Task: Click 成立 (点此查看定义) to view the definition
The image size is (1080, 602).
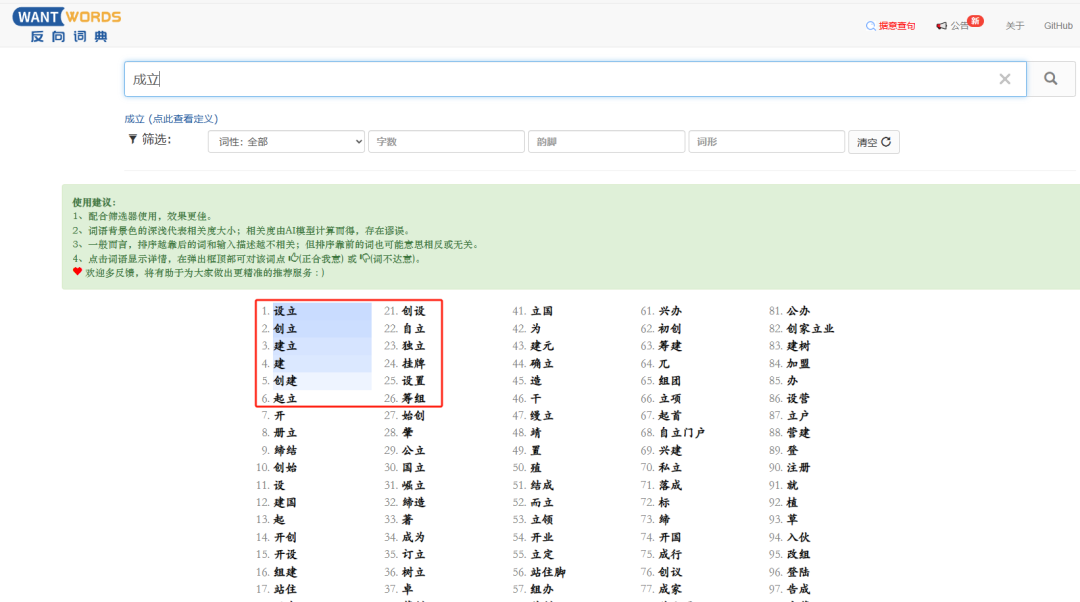Action: 171,118
